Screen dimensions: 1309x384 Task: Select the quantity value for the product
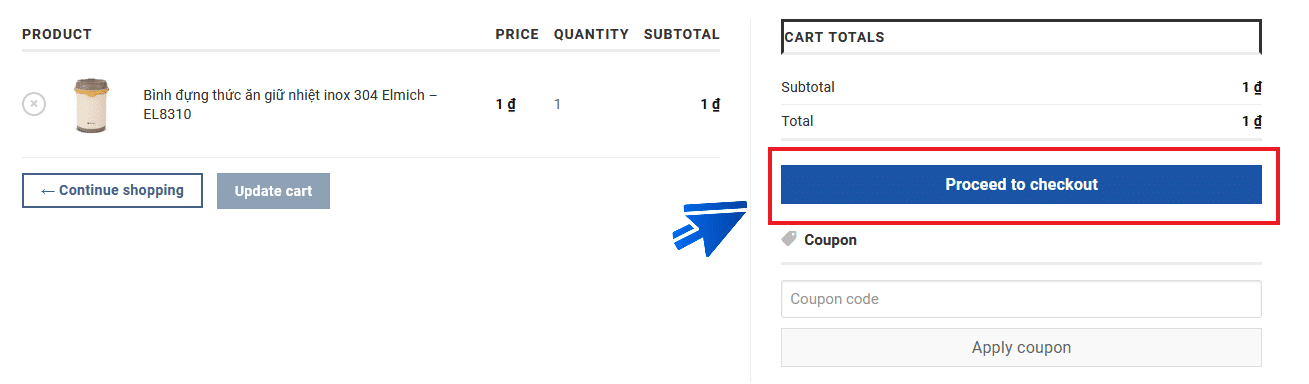click(x=558, y=104)
